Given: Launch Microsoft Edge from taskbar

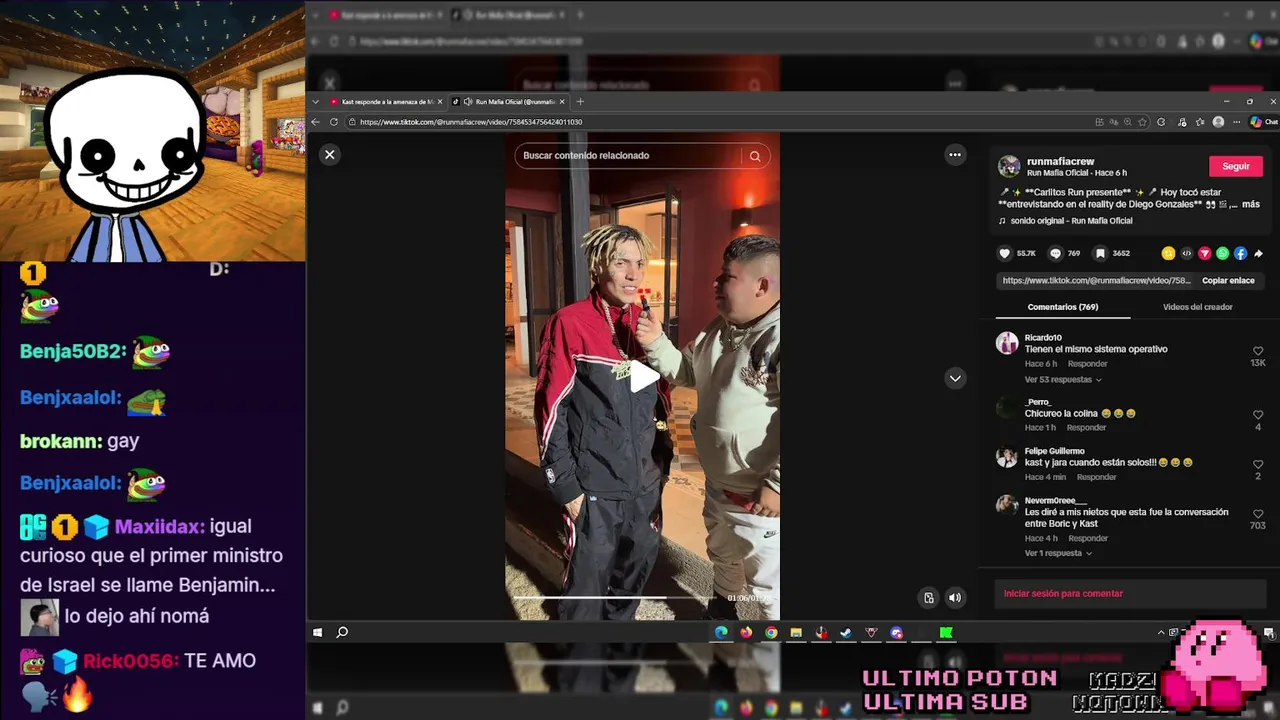Looking at the screenshot, I should pyautogui.click(x=721, y=632).
